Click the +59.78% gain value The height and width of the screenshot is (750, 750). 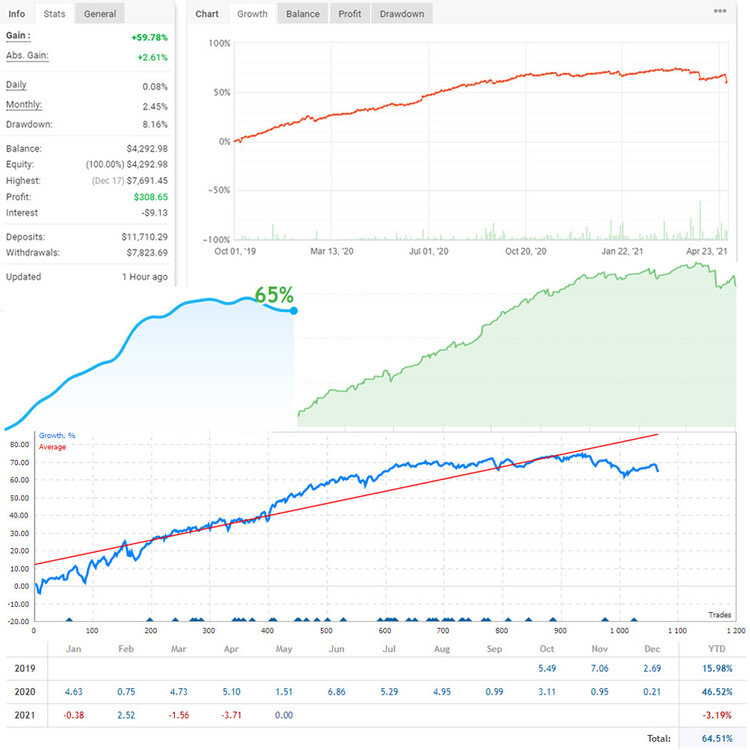pos(149,37)
